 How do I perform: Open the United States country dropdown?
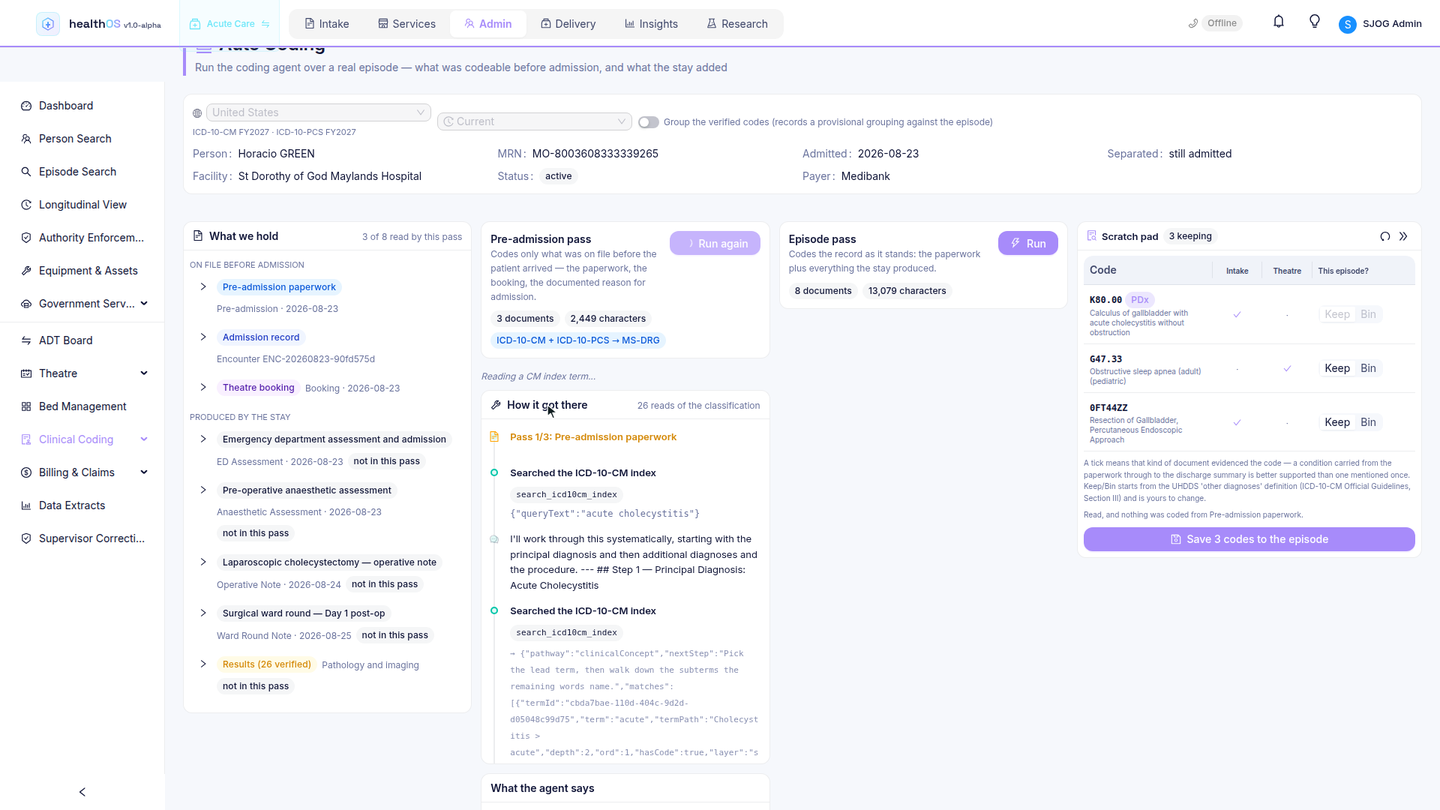tap(318, 113)
